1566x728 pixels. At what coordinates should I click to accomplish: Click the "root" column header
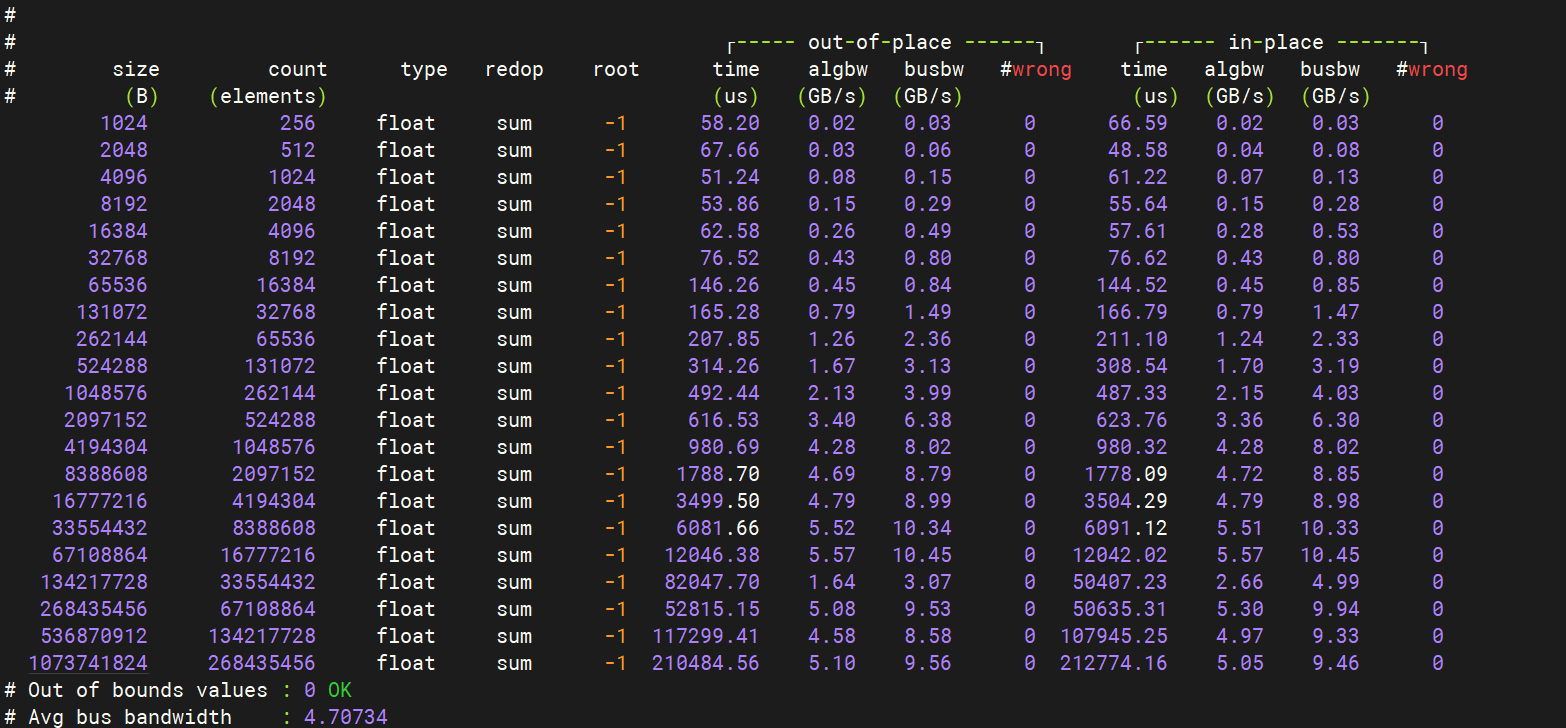[x=615, y=70]
